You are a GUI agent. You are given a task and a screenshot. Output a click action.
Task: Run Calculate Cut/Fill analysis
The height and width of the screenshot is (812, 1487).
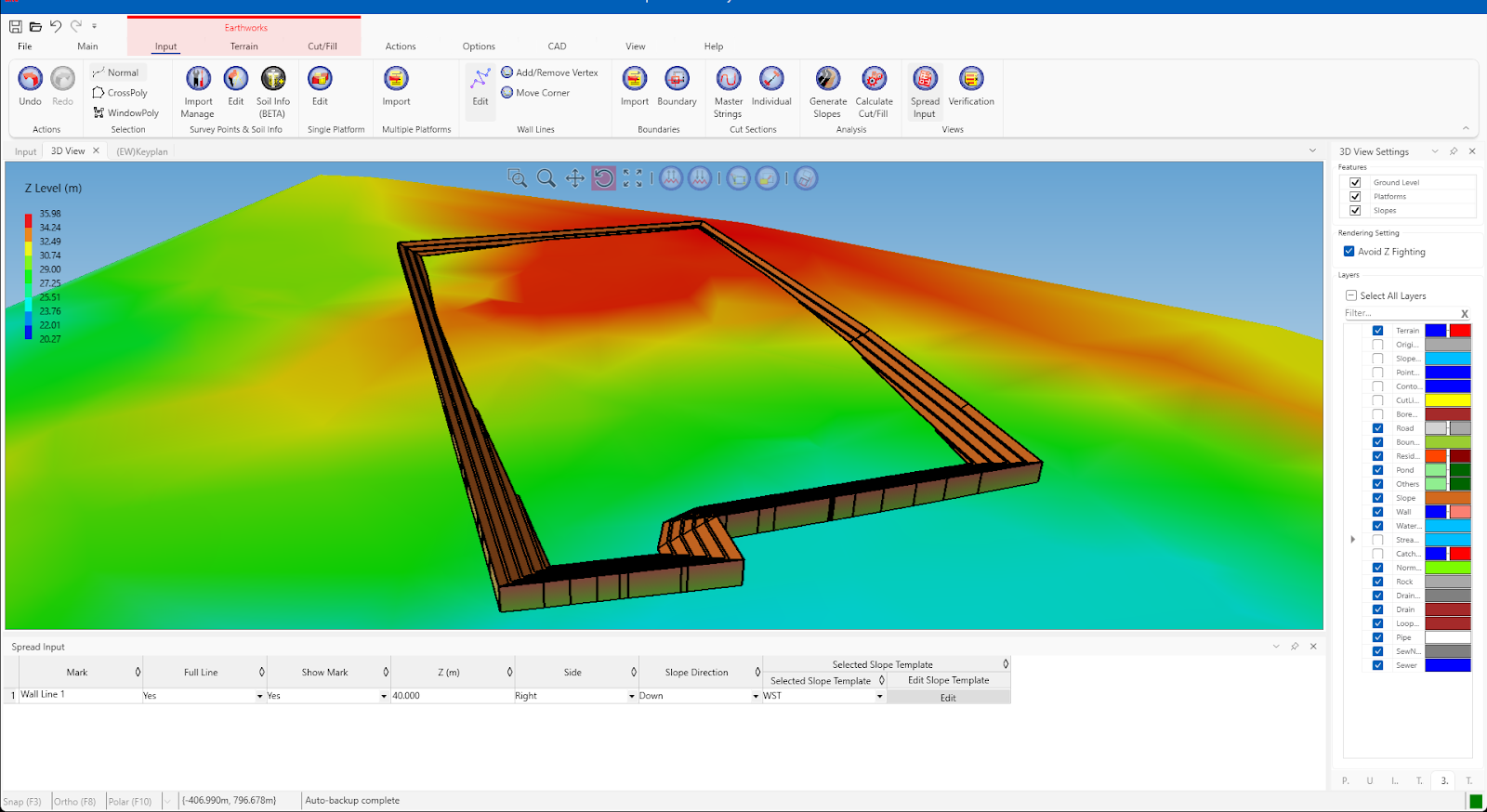(x=875, y=79)
